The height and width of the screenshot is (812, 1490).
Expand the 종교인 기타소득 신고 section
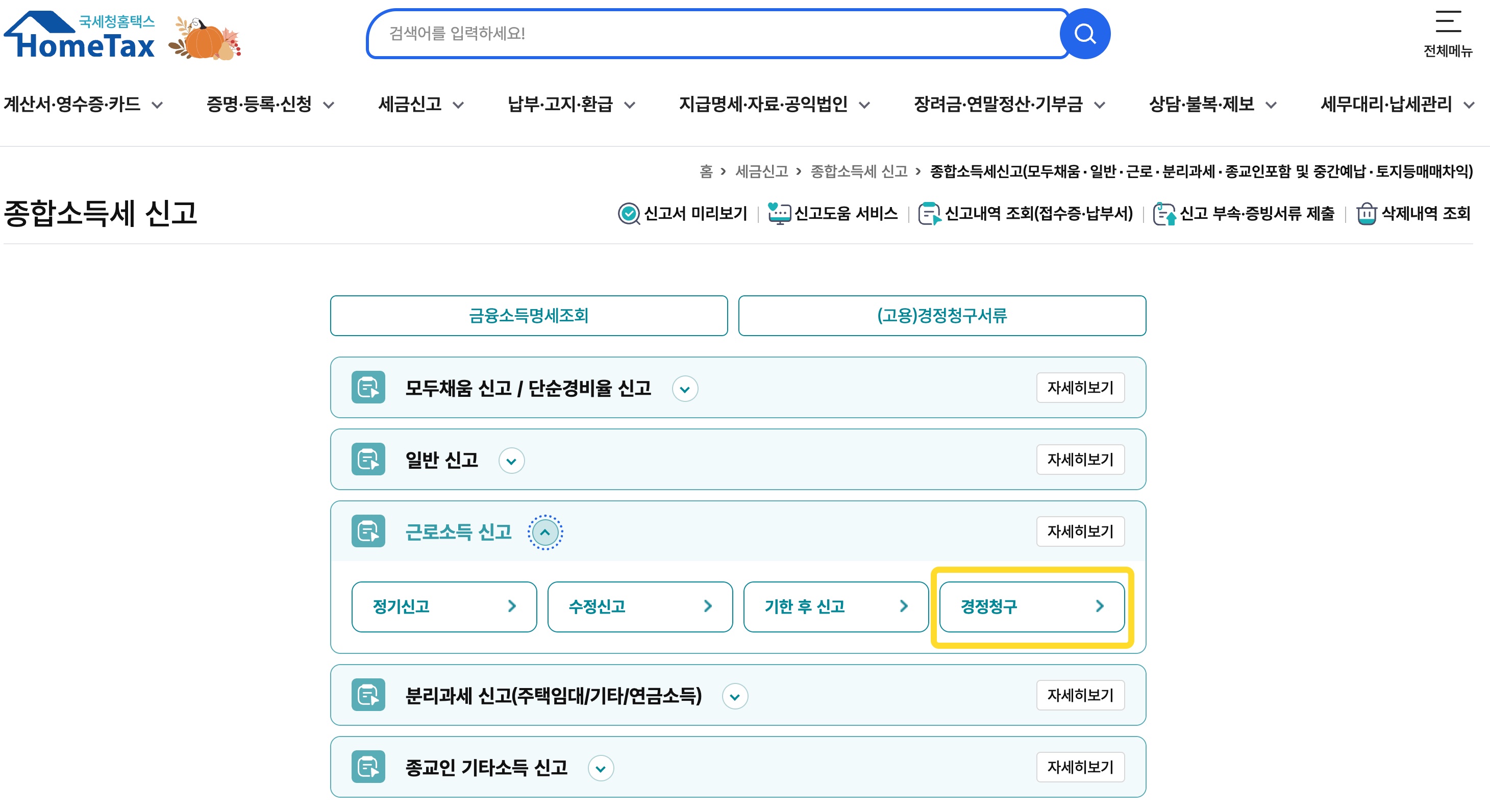(x=602, y=768)
